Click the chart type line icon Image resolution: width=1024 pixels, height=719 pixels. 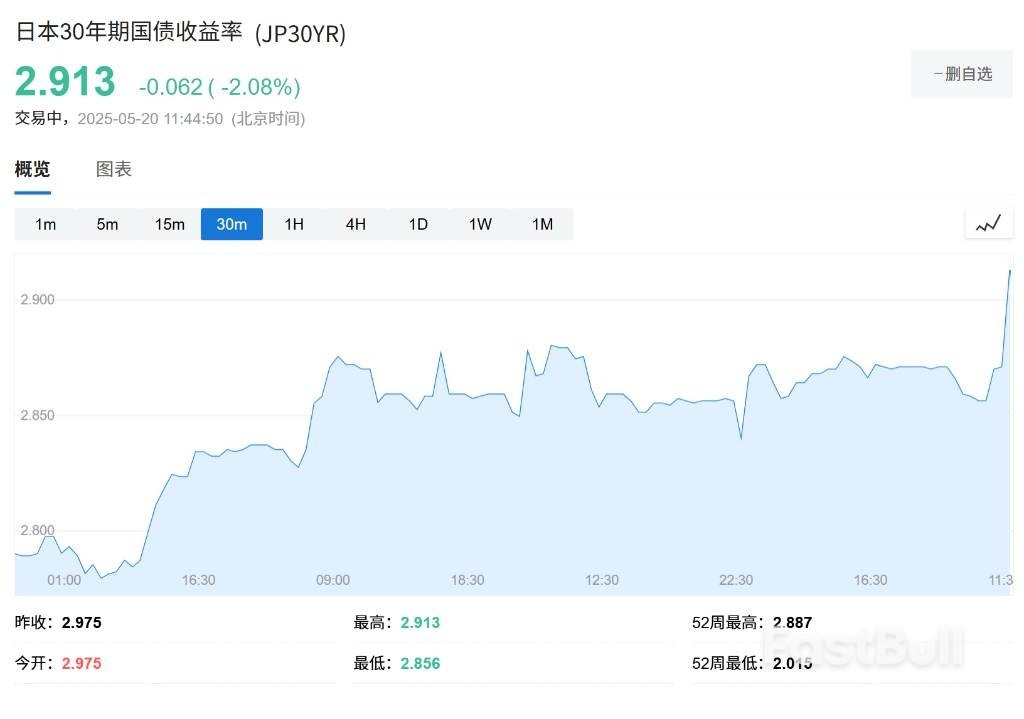tap(988, 224)
